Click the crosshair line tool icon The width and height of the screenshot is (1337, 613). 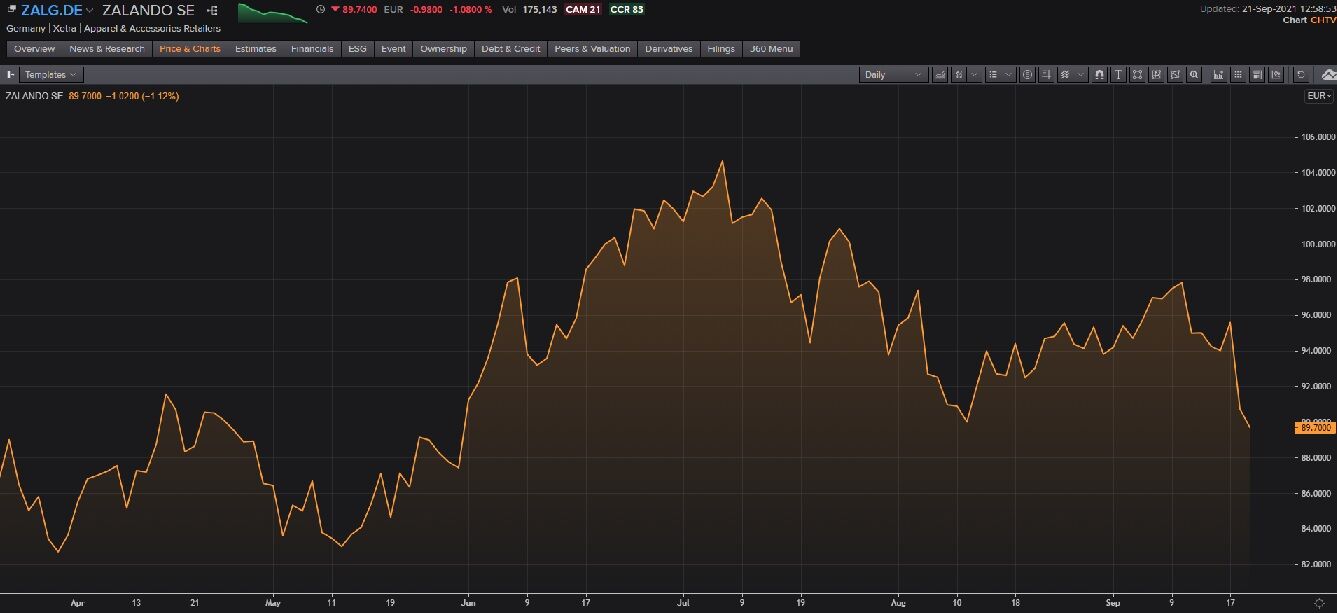point(1047,75)
